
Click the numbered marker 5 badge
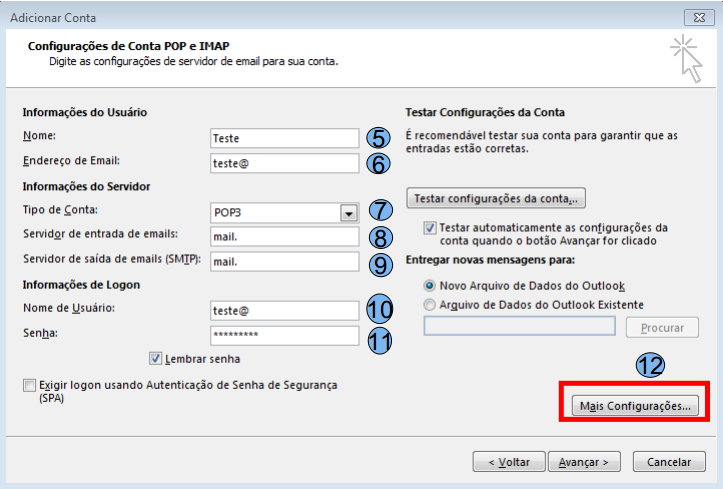(x=378, y=138)
